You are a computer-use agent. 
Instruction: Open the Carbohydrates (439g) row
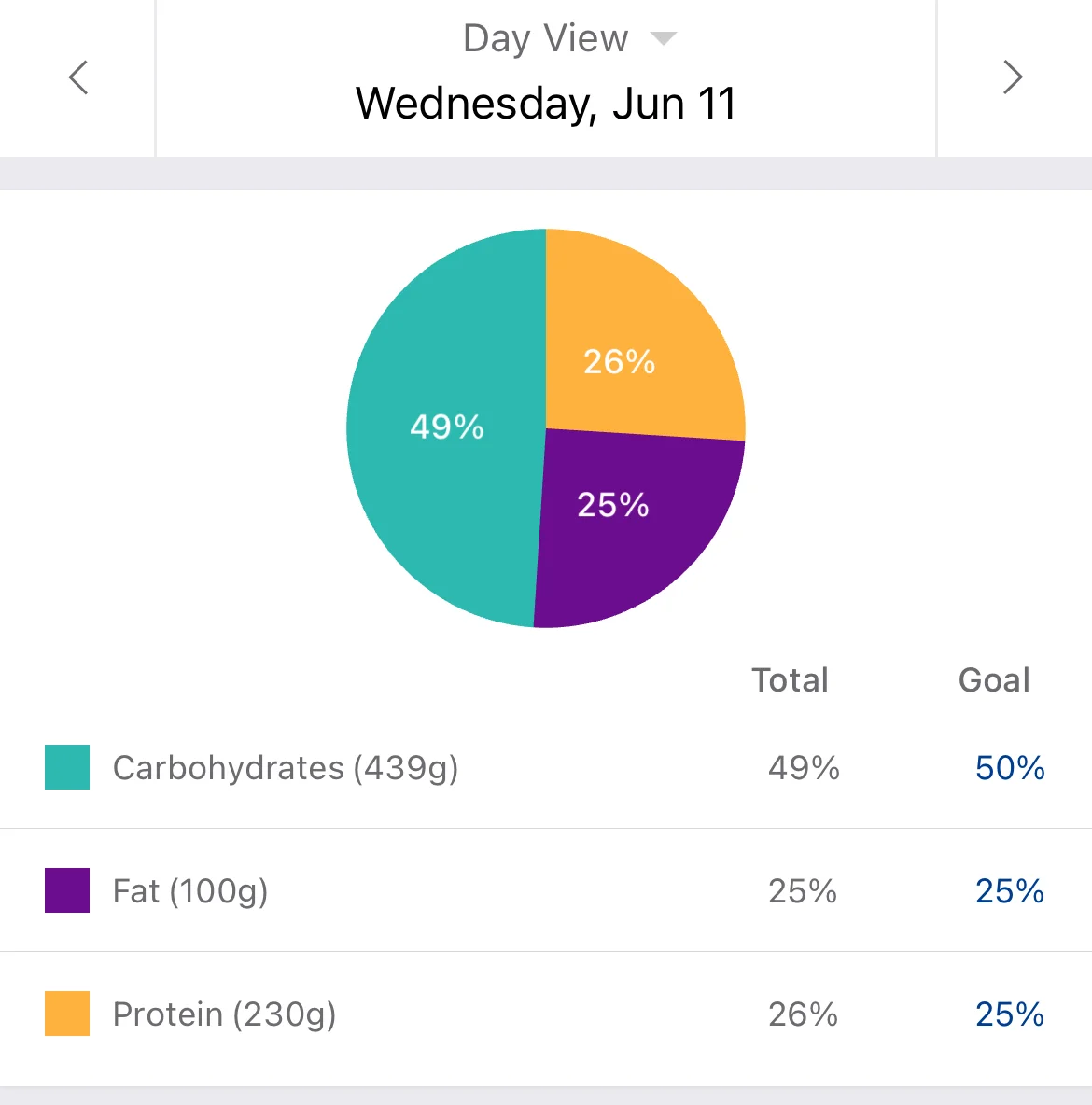(546, 767)
